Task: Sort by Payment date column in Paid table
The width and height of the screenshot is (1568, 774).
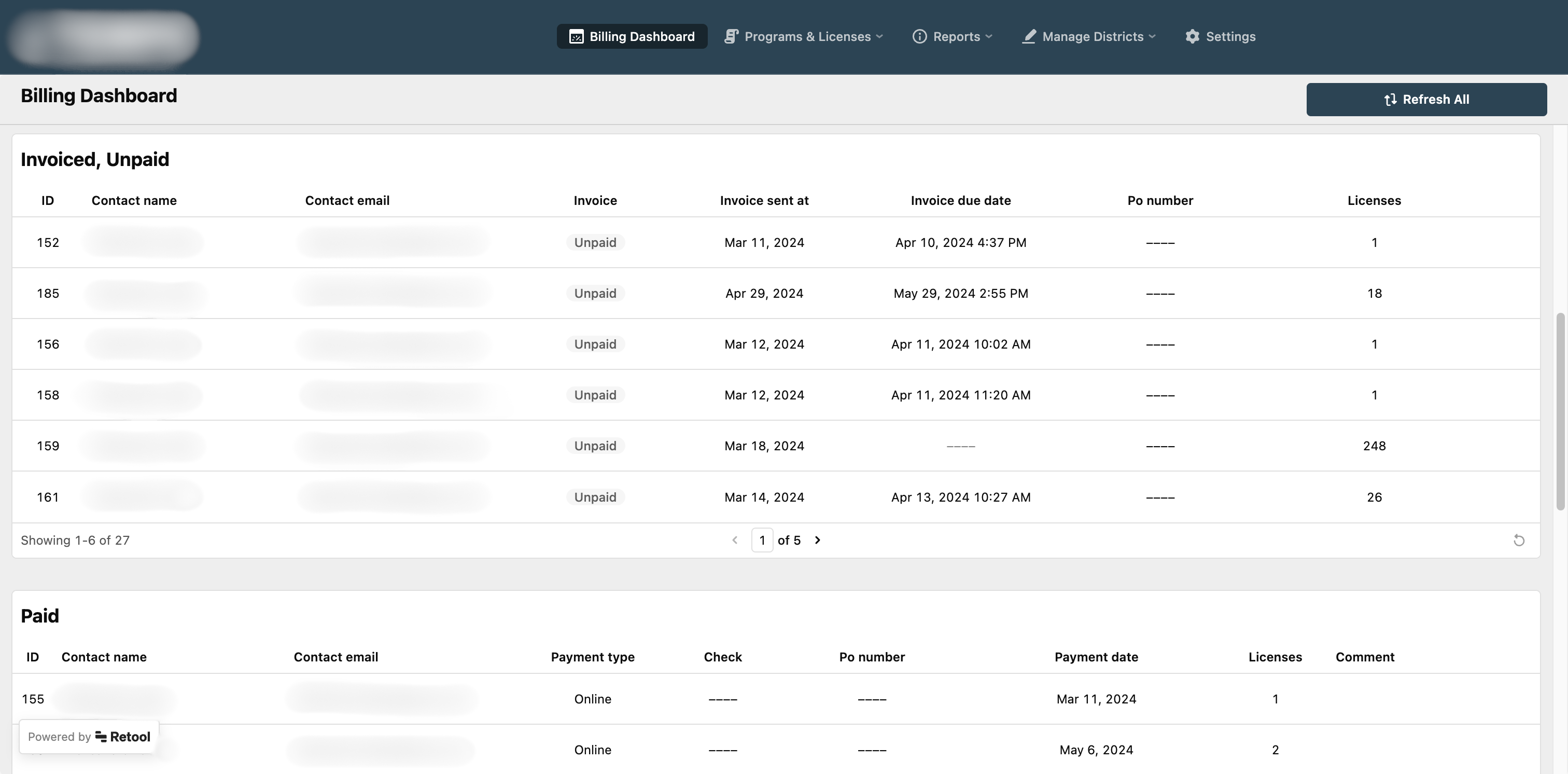Action: point(1096,657)
